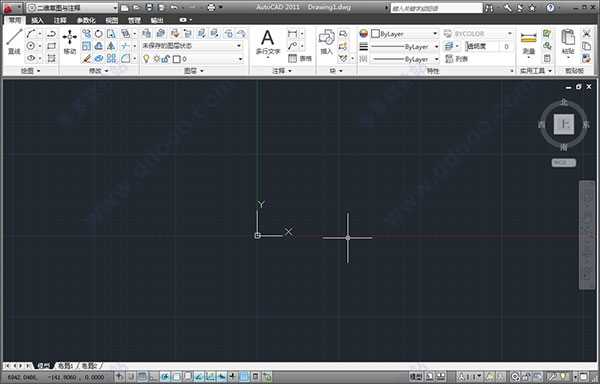Viewport: 600px width, 384px height.
Task: Expand the Modify (修改) panel
Action: (99, 71)
